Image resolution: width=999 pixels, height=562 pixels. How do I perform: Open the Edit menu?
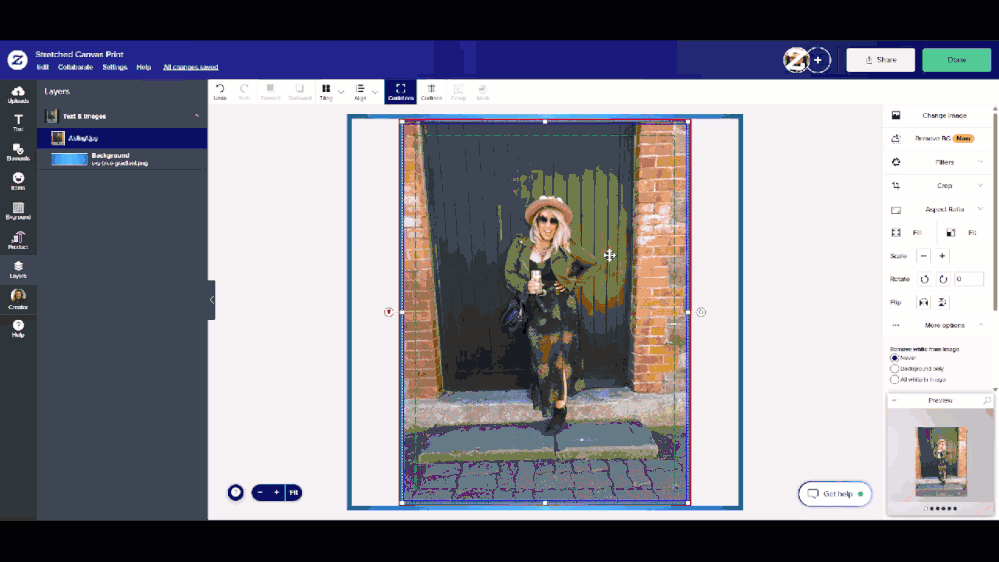click(43, 67)
